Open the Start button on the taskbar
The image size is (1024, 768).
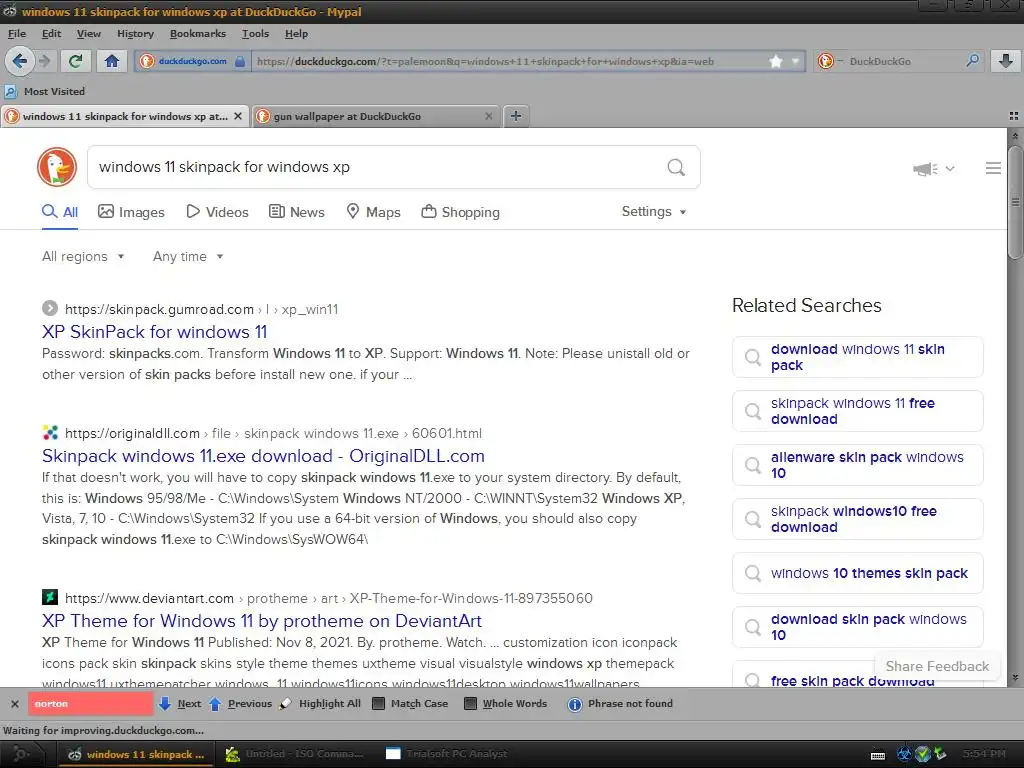(21, 754)
